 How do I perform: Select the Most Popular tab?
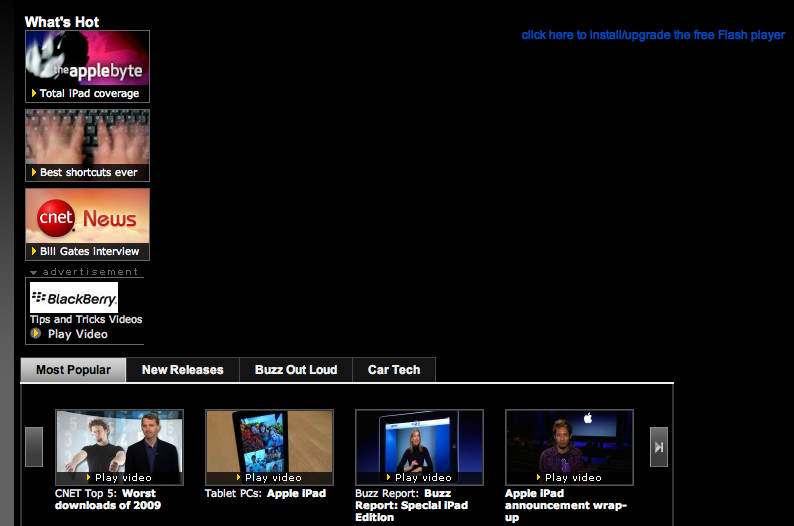tap(73, 370)
